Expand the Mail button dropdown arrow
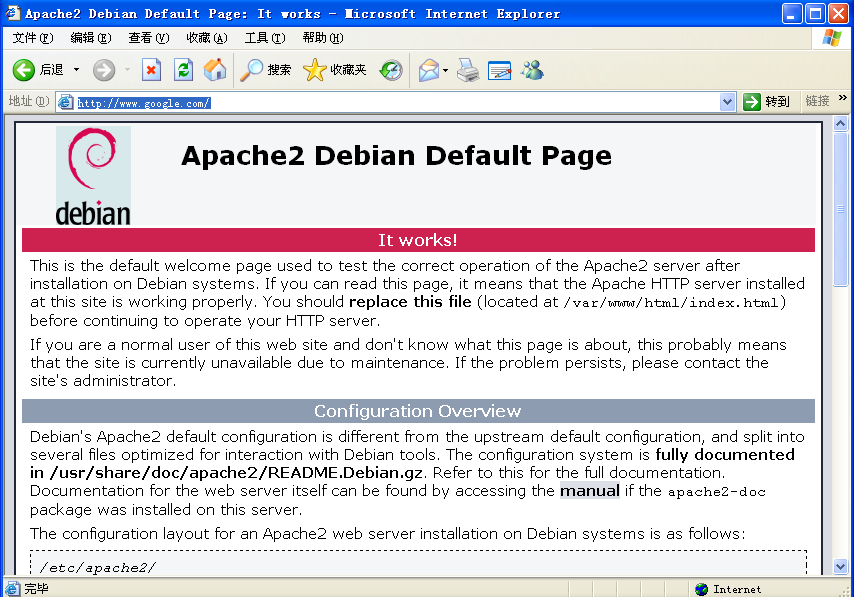This screenshot has height=597, width=854. [446, 70]
